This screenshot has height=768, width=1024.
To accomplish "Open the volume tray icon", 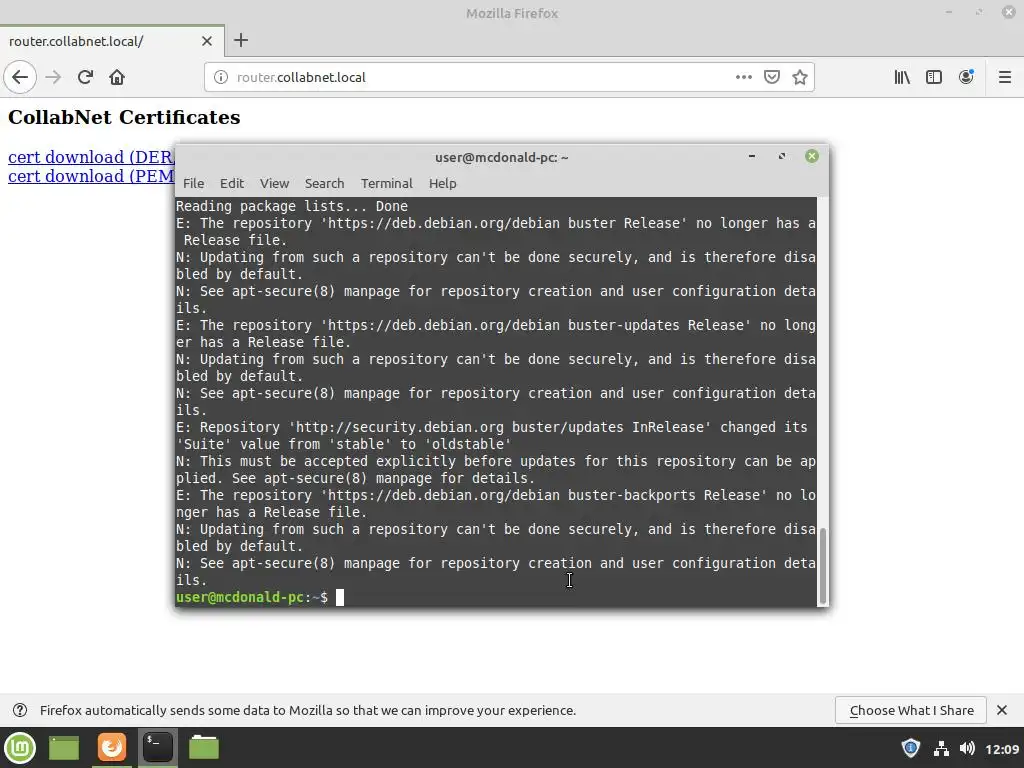I will tap(967, 748).
